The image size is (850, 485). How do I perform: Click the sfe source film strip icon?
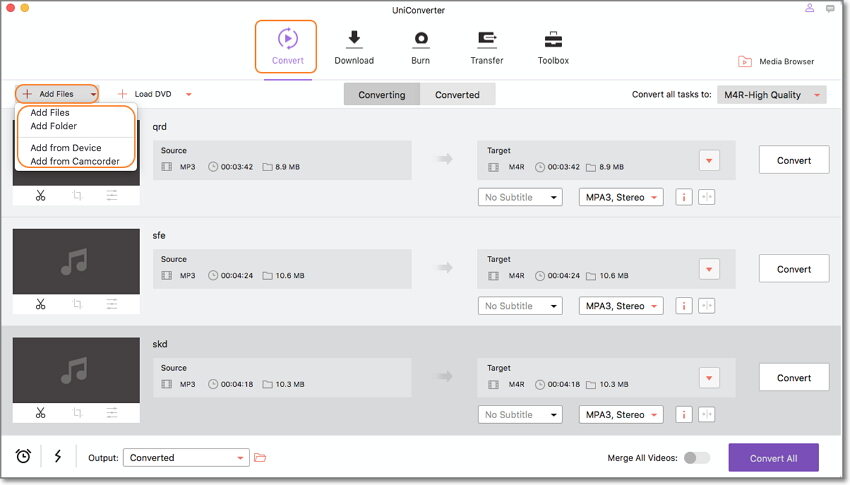(x=167, y=275)
